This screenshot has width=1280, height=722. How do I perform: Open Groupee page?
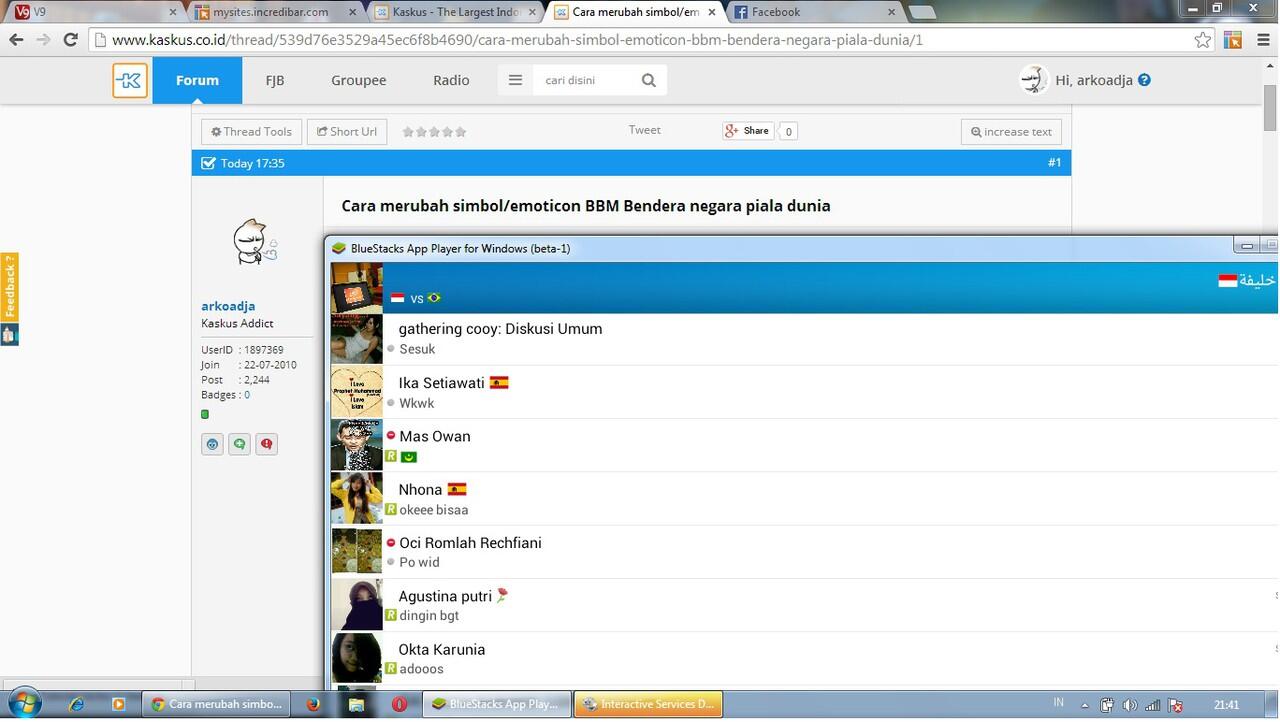click(x=359, y=80)
